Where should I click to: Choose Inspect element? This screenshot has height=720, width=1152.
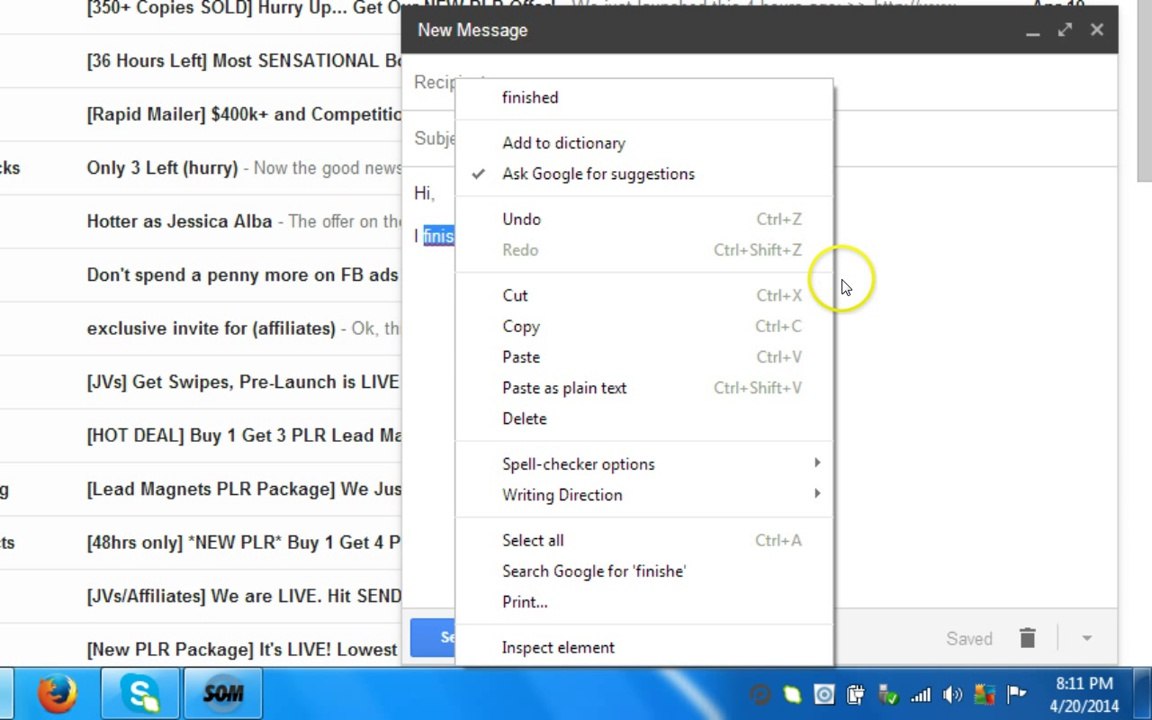[644, 648]
